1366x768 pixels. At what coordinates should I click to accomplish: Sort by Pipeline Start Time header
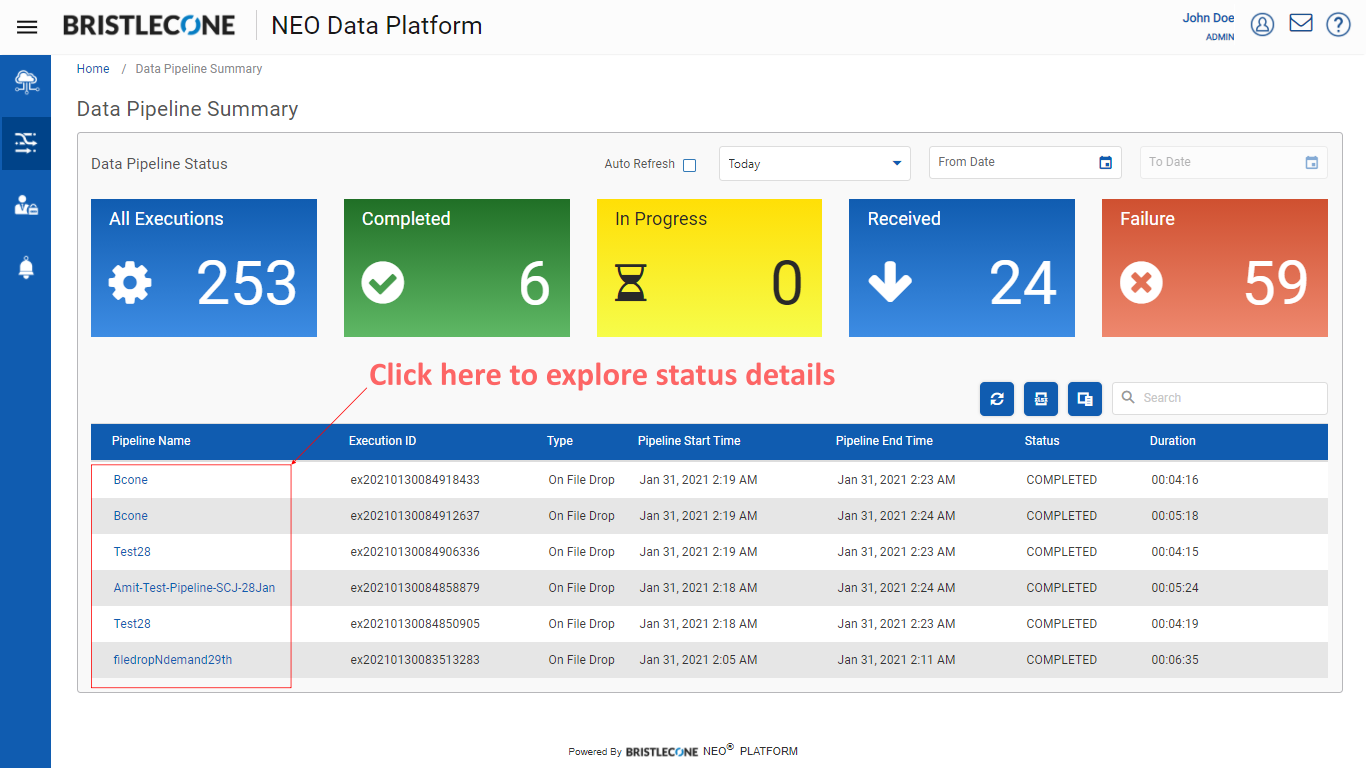click(689, 441)
